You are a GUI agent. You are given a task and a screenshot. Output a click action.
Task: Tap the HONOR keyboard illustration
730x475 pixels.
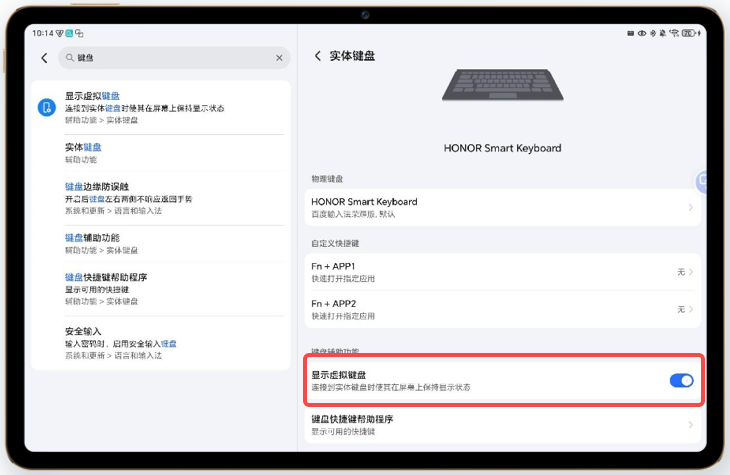pos(502,86)
